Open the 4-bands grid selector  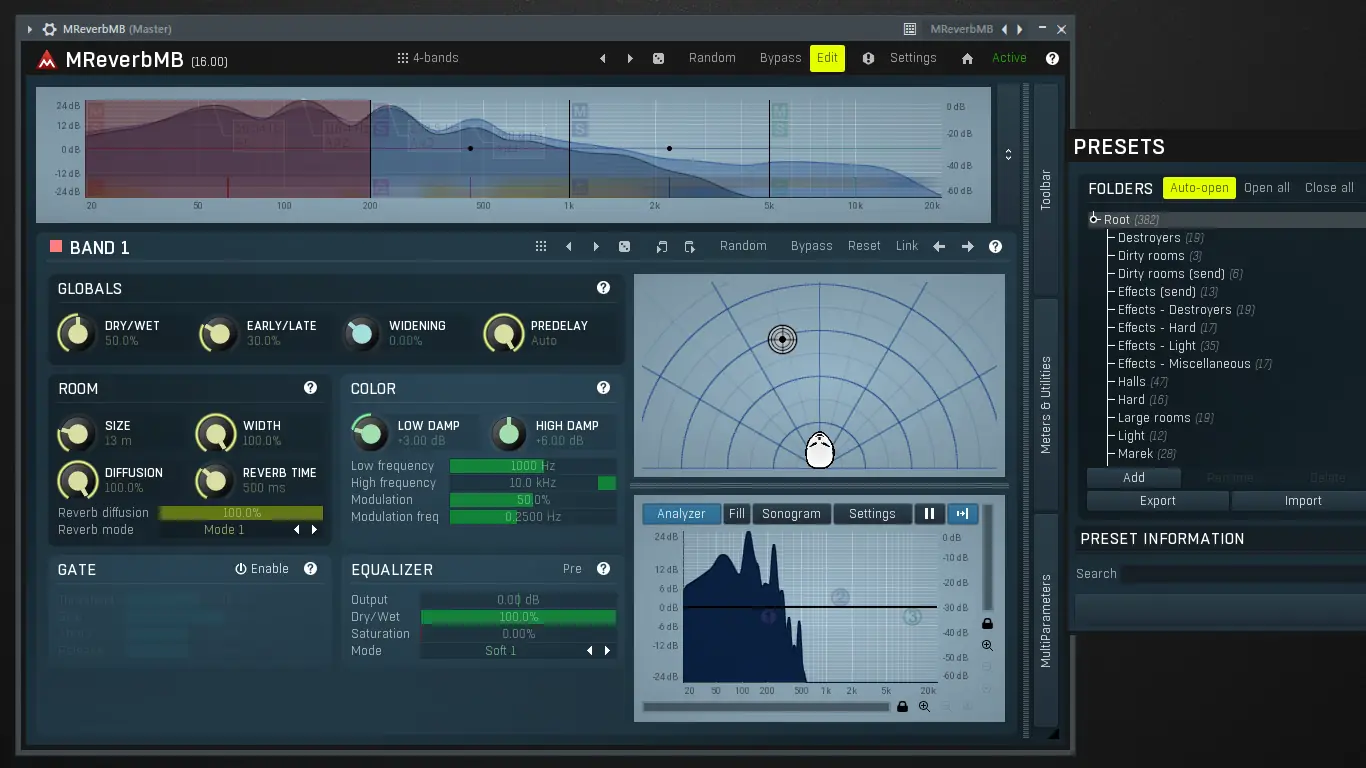pyautogui.click(x=428, y=58)
